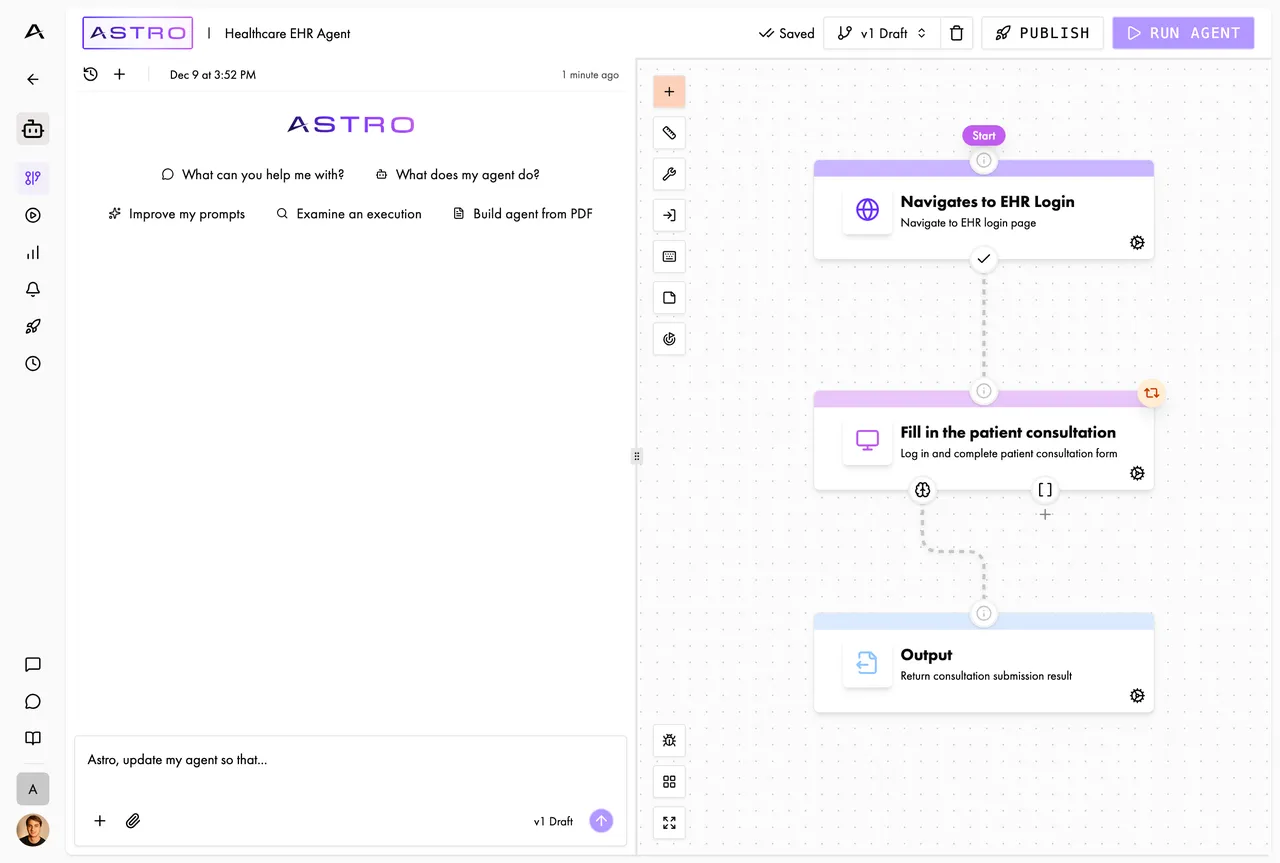The width and height of the screenshot is (1280, 863).
Task: Click the brackets connector under consultation node
Action: tap(1045, 490)
